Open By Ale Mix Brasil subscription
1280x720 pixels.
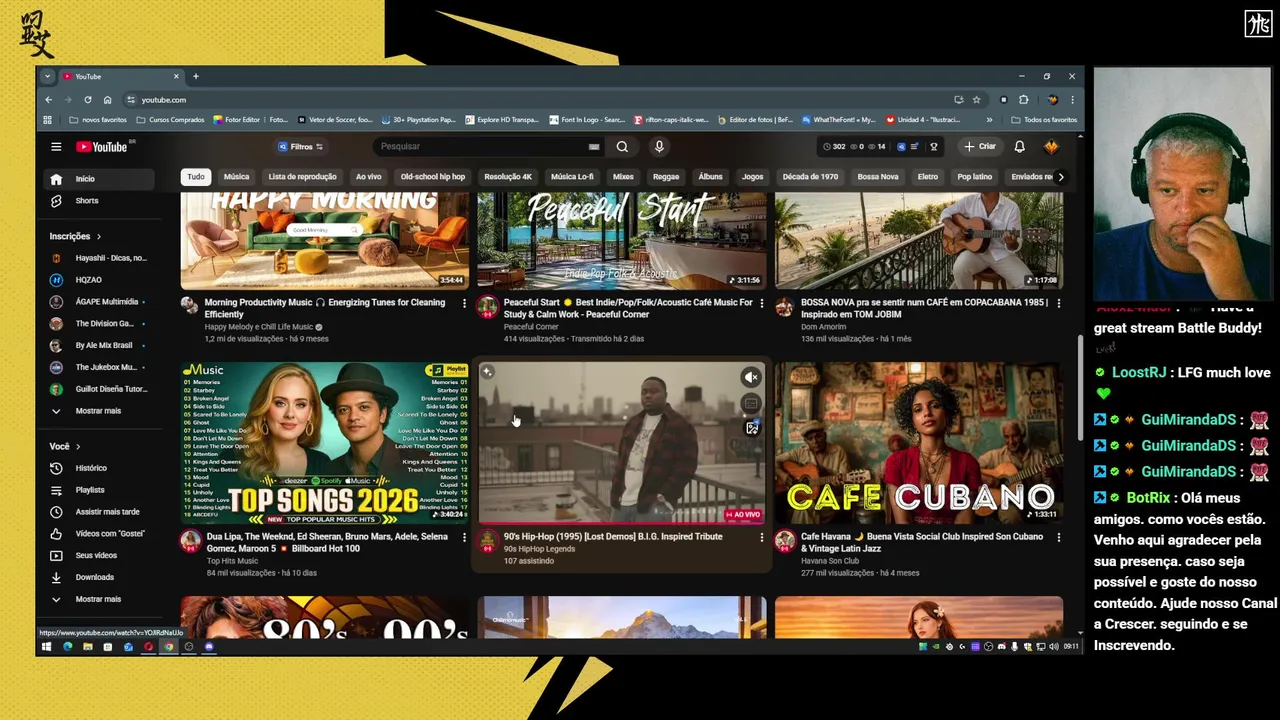pos(98,345)
